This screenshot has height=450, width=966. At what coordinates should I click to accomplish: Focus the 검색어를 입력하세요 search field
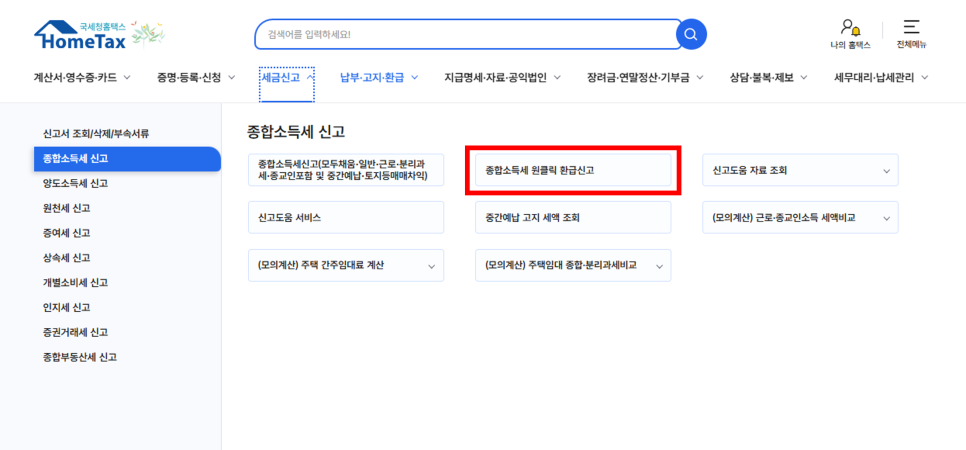(x=468, y=34)
